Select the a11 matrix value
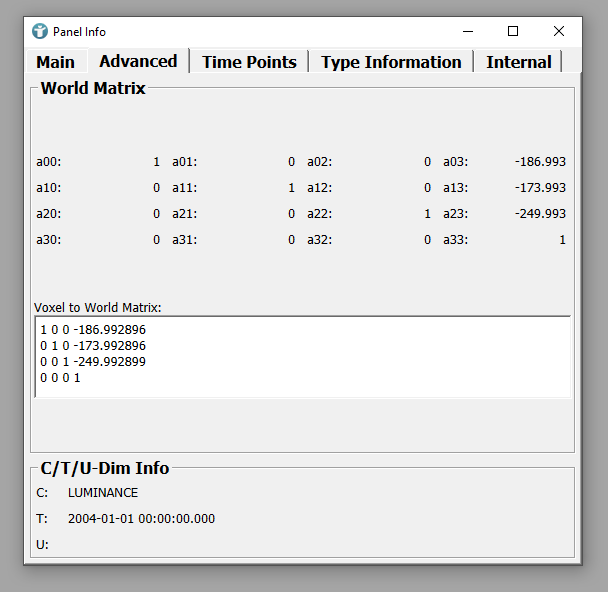The width and height of the screenshot is (608, 592). click(x=291, y=188)
